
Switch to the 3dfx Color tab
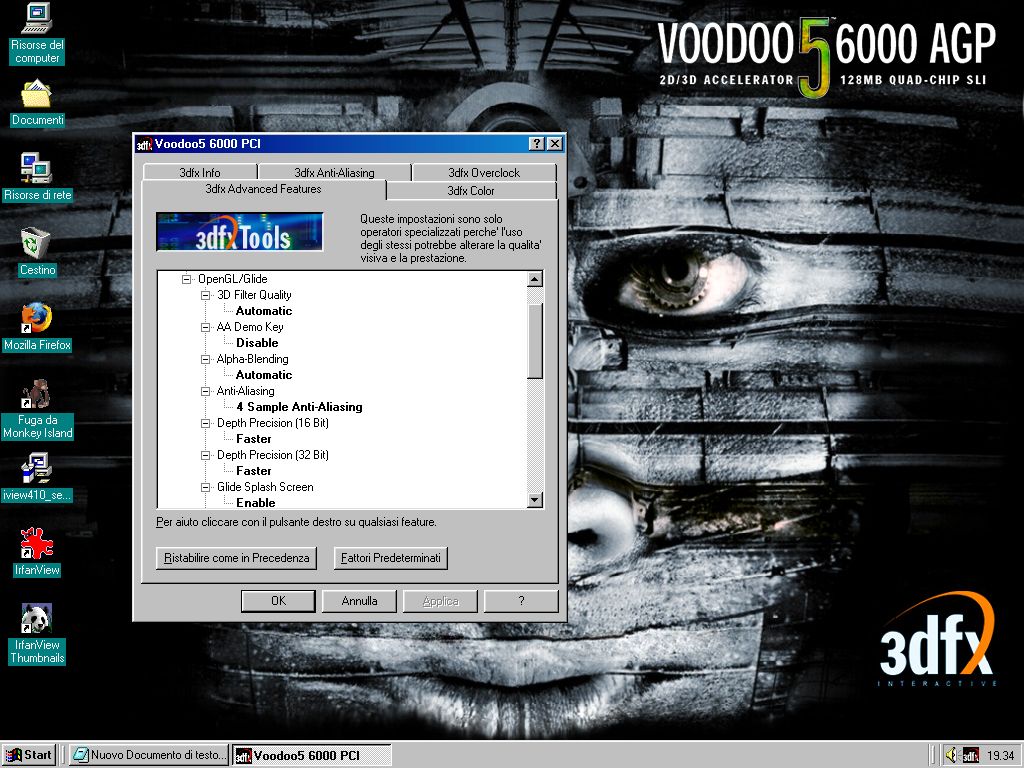coord(471,191)
